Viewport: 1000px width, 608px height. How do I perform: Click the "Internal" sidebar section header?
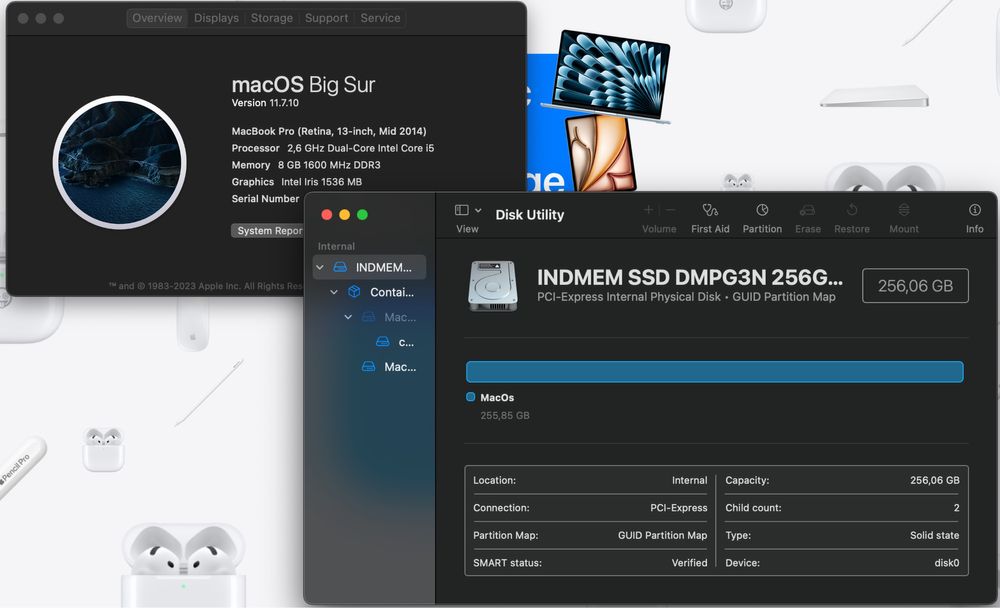336,246
